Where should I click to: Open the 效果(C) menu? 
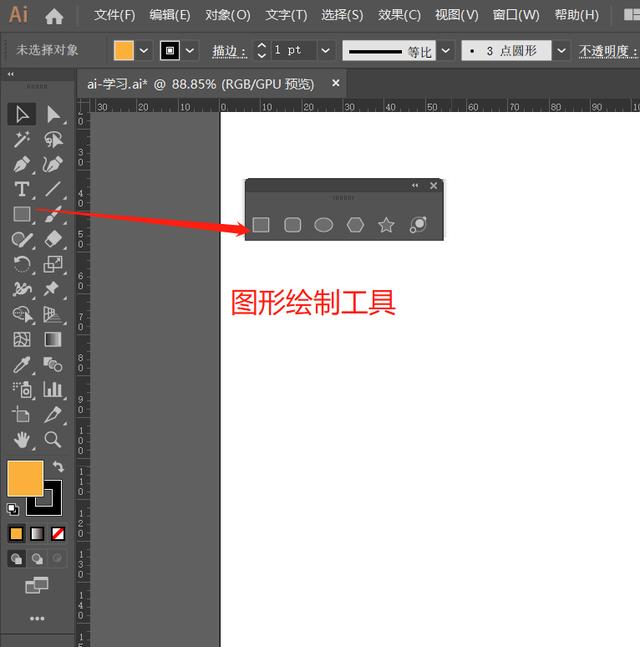(399, 15)
